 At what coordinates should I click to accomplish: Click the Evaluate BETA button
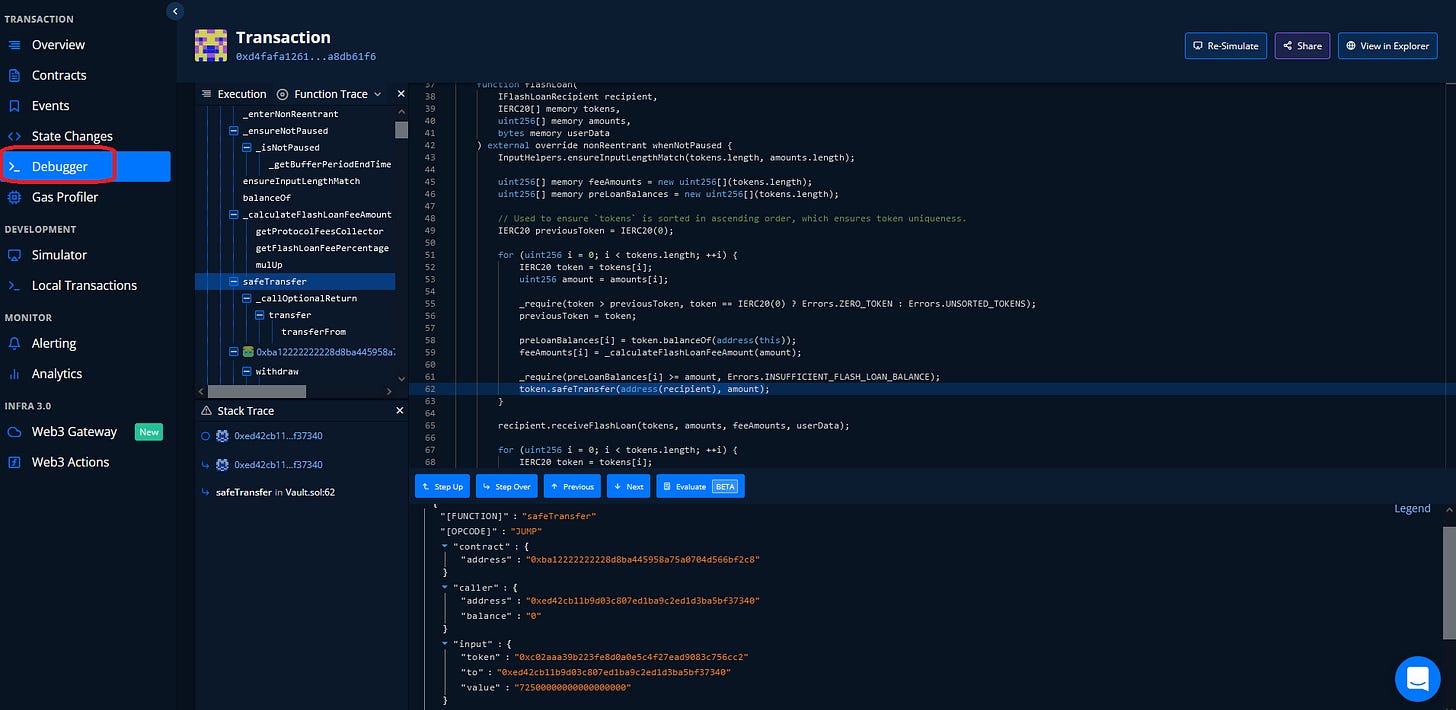700,486
